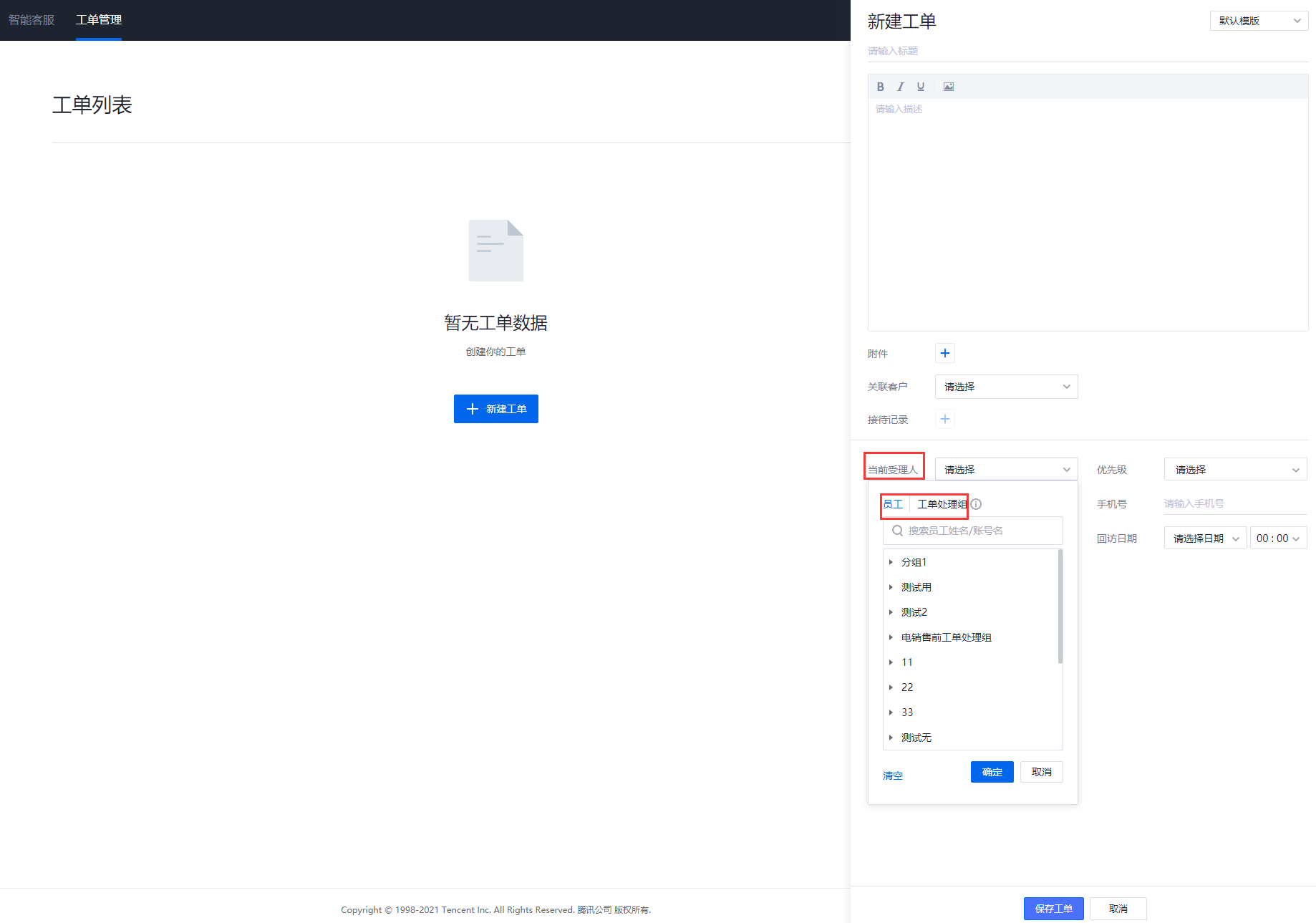Expand the 33 tree node
The image size is (1316, 923).
tap(891, 712)
